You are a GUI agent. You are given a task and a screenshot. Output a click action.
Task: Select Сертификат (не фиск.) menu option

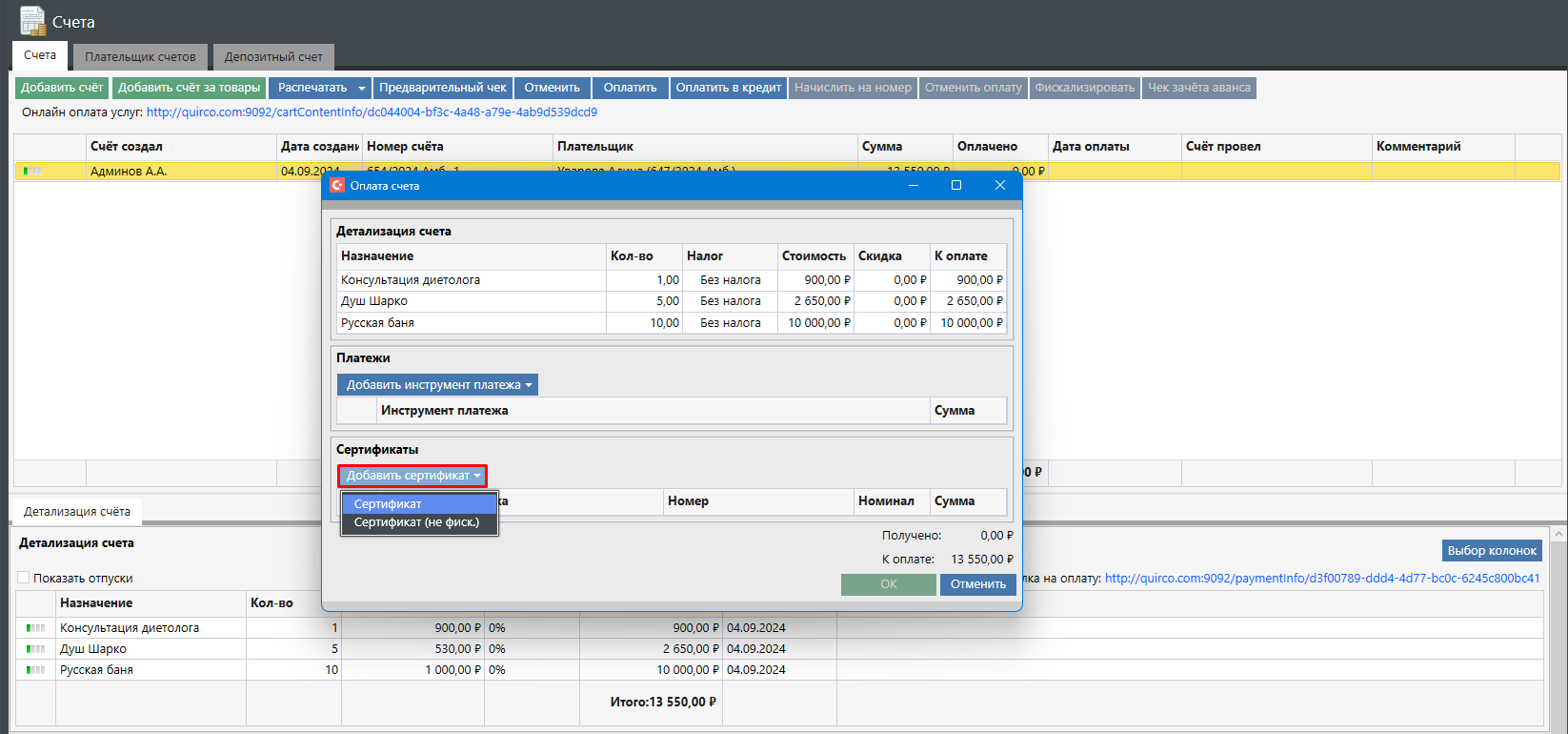(x=416, y=522)
